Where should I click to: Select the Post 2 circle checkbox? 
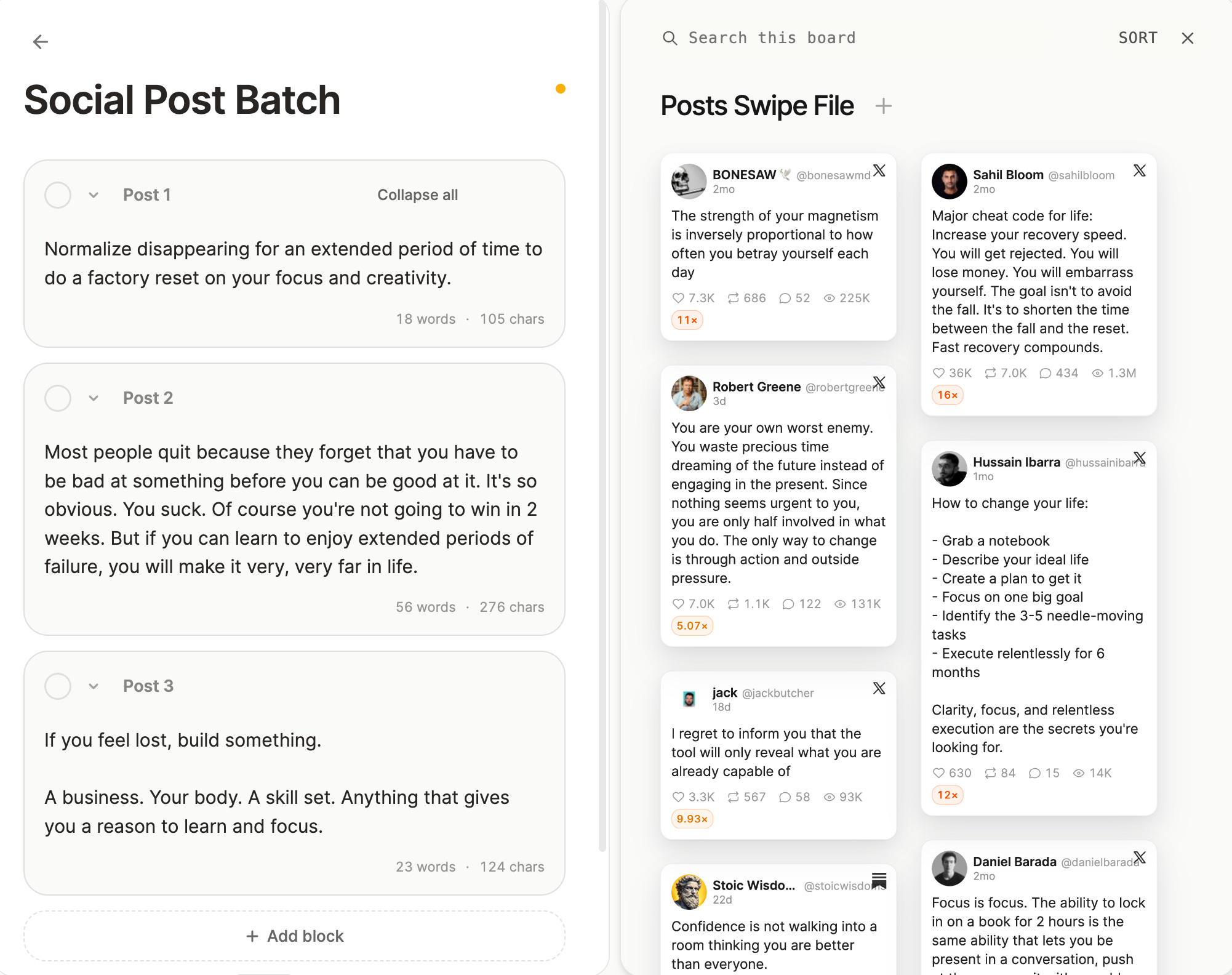click(x=58, y=398)
